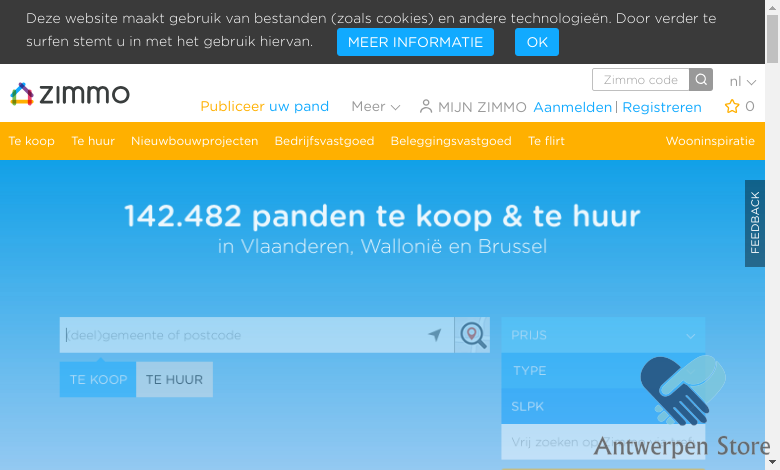Open the TYPE dropdown

point(603,371)
